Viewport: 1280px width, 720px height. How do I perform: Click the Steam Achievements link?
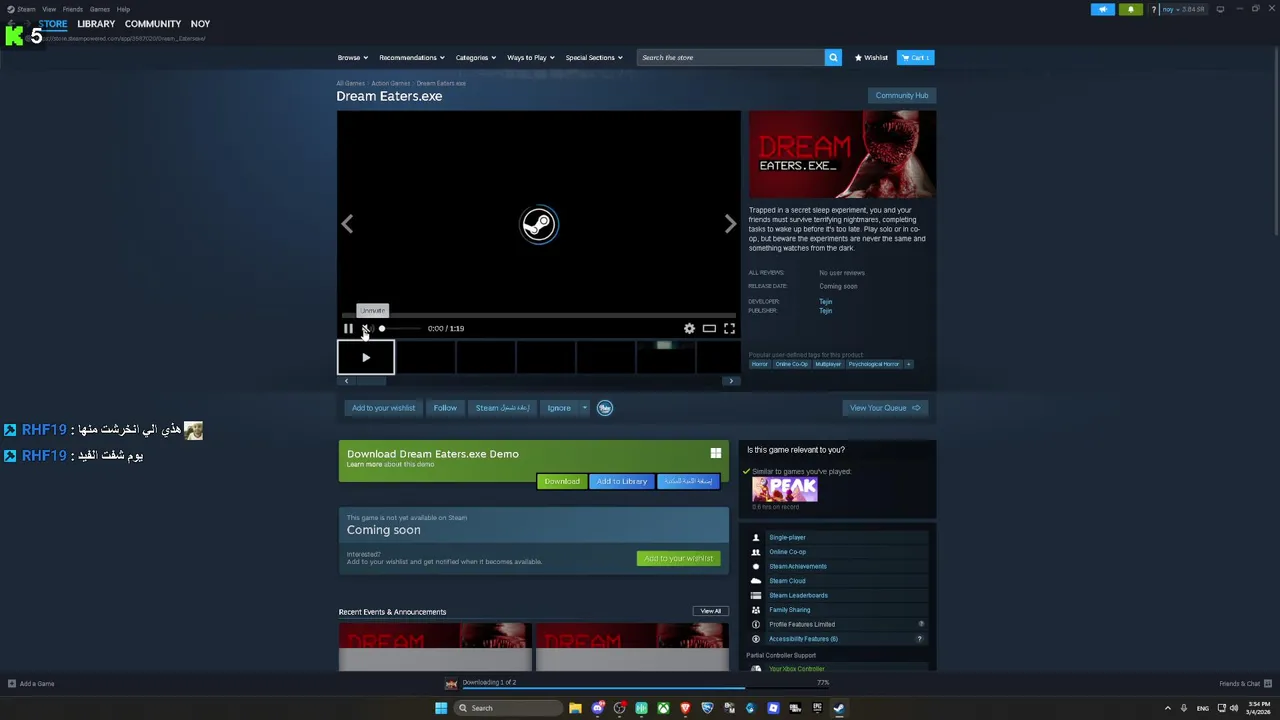coord(798,567)
